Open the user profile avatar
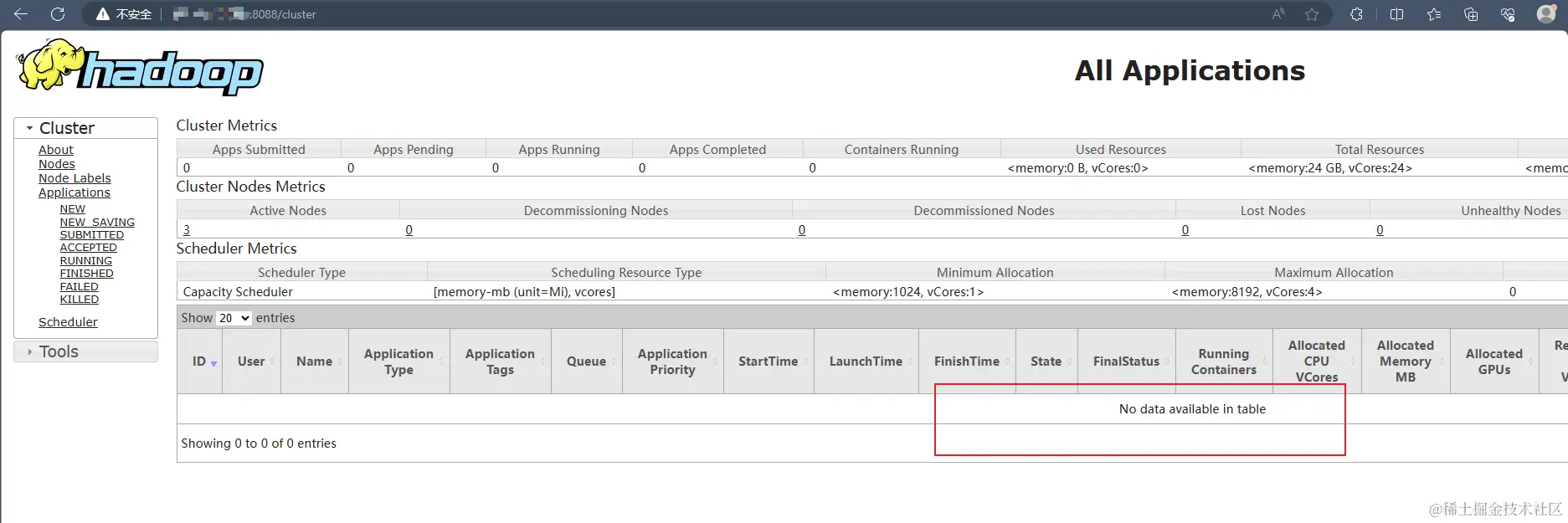This screenshot has height=523, width=1568. pyautogui.click(x=1546, y=13)
